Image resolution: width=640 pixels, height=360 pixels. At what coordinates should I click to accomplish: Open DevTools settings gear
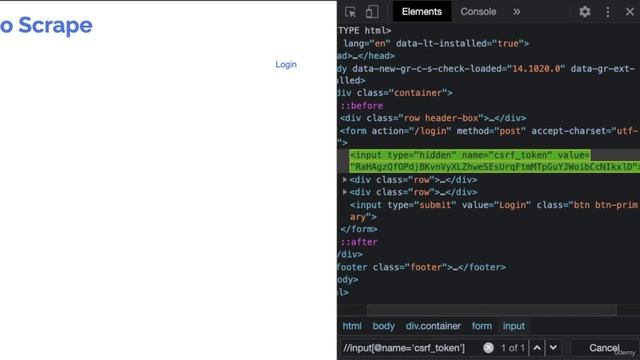[584, 11]
